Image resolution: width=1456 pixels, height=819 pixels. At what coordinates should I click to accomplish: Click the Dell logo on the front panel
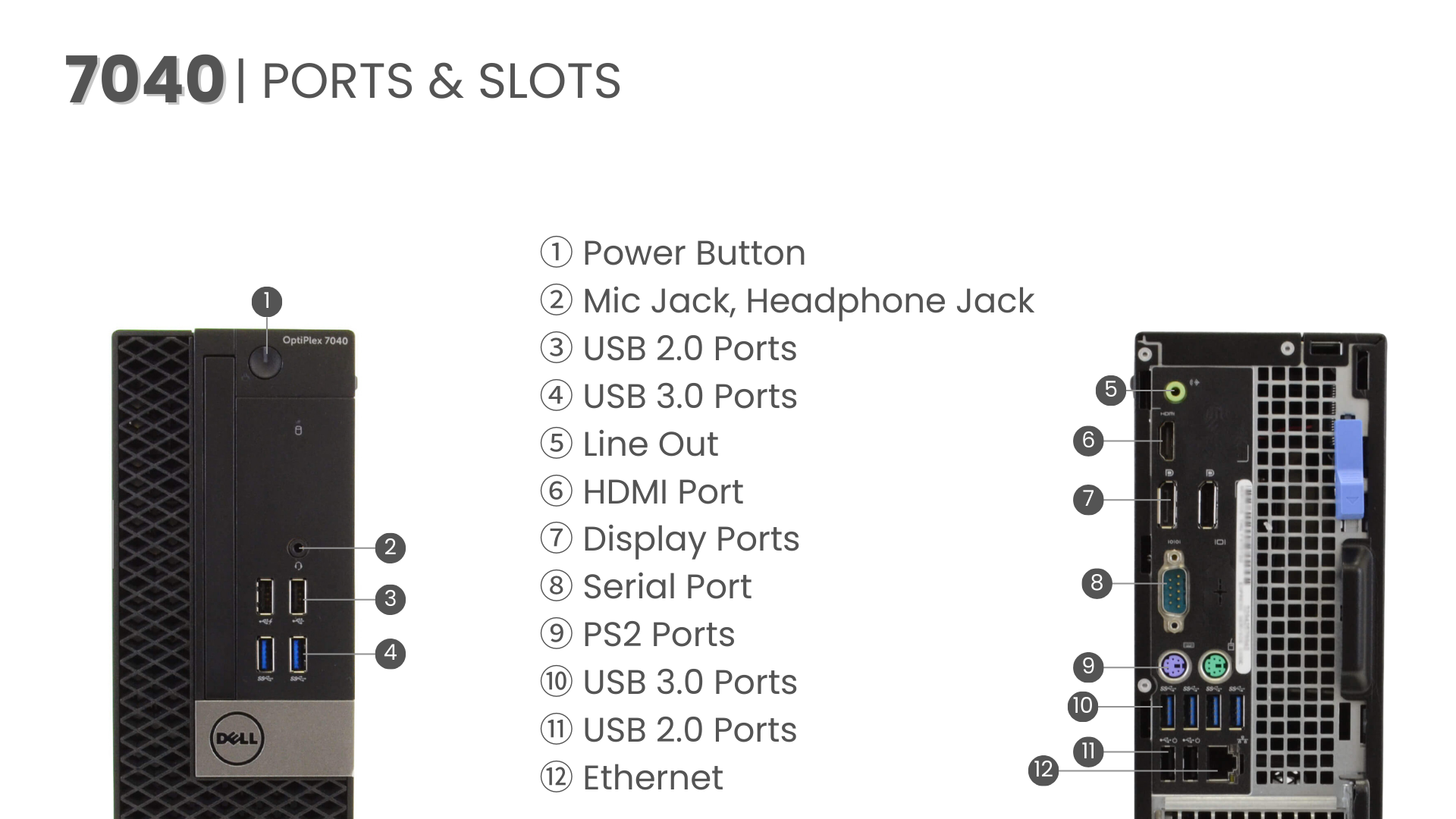pyautogui.click(x=237, y=739)
